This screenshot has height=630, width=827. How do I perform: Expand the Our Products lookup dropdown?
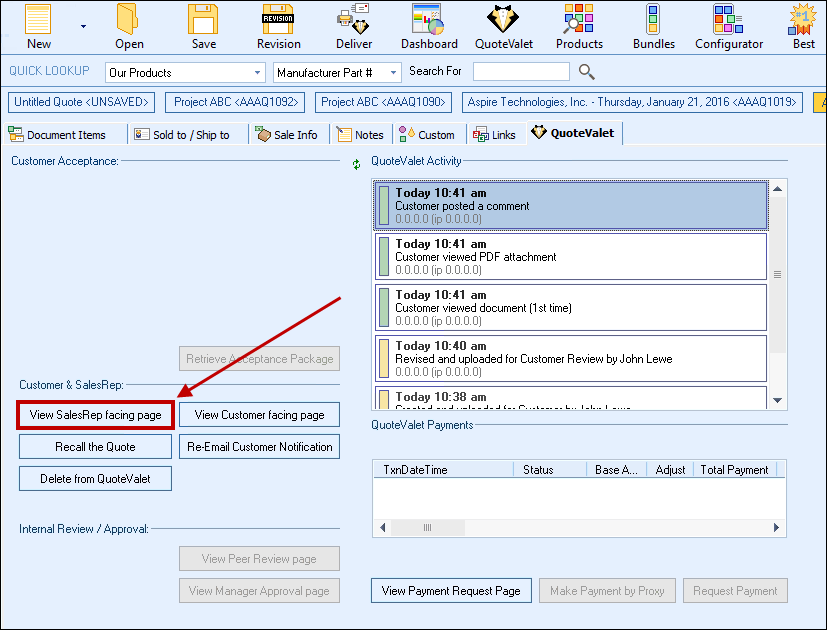coord(257,73)
